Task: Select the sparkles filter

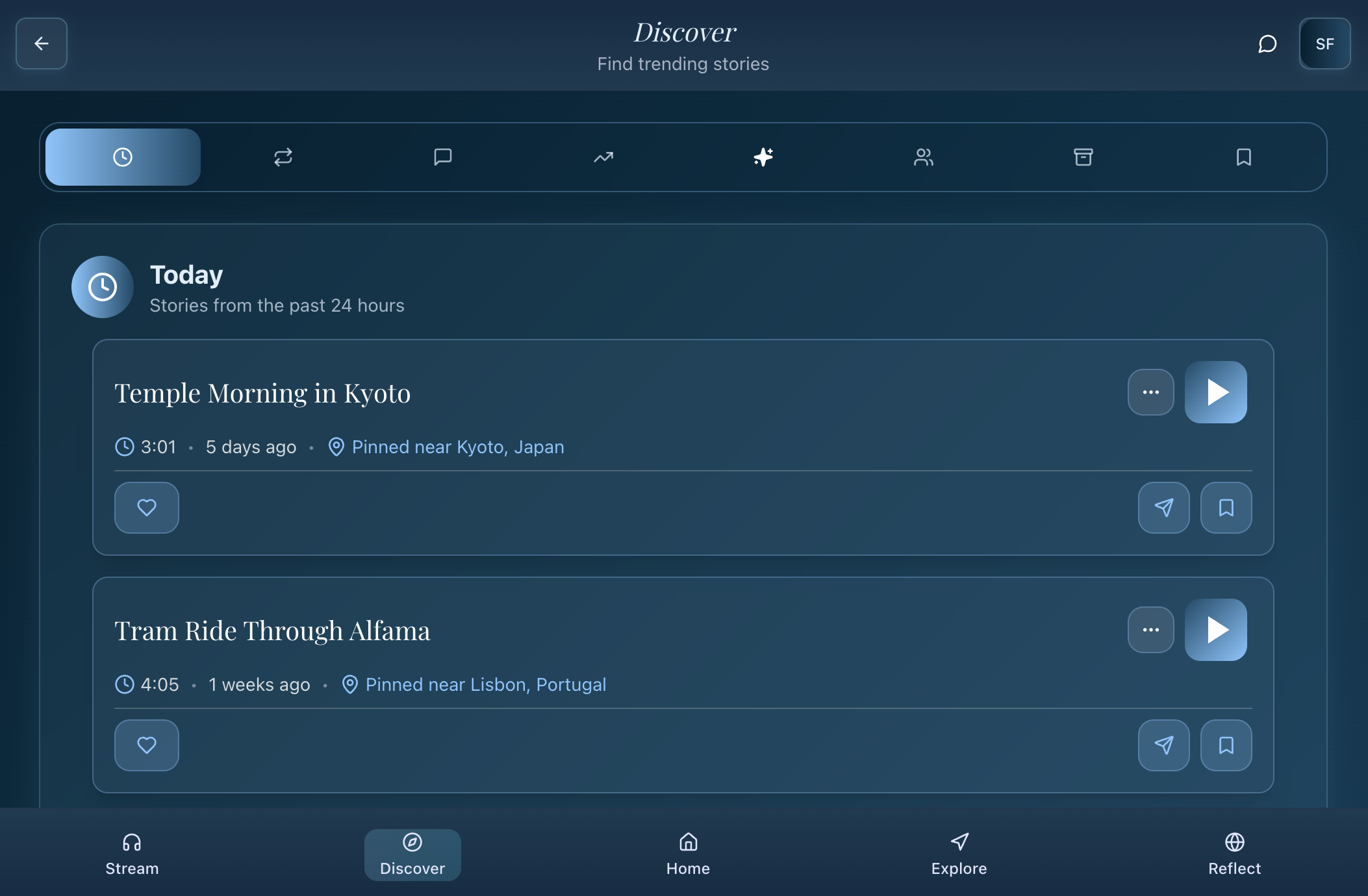Action: 763,156
